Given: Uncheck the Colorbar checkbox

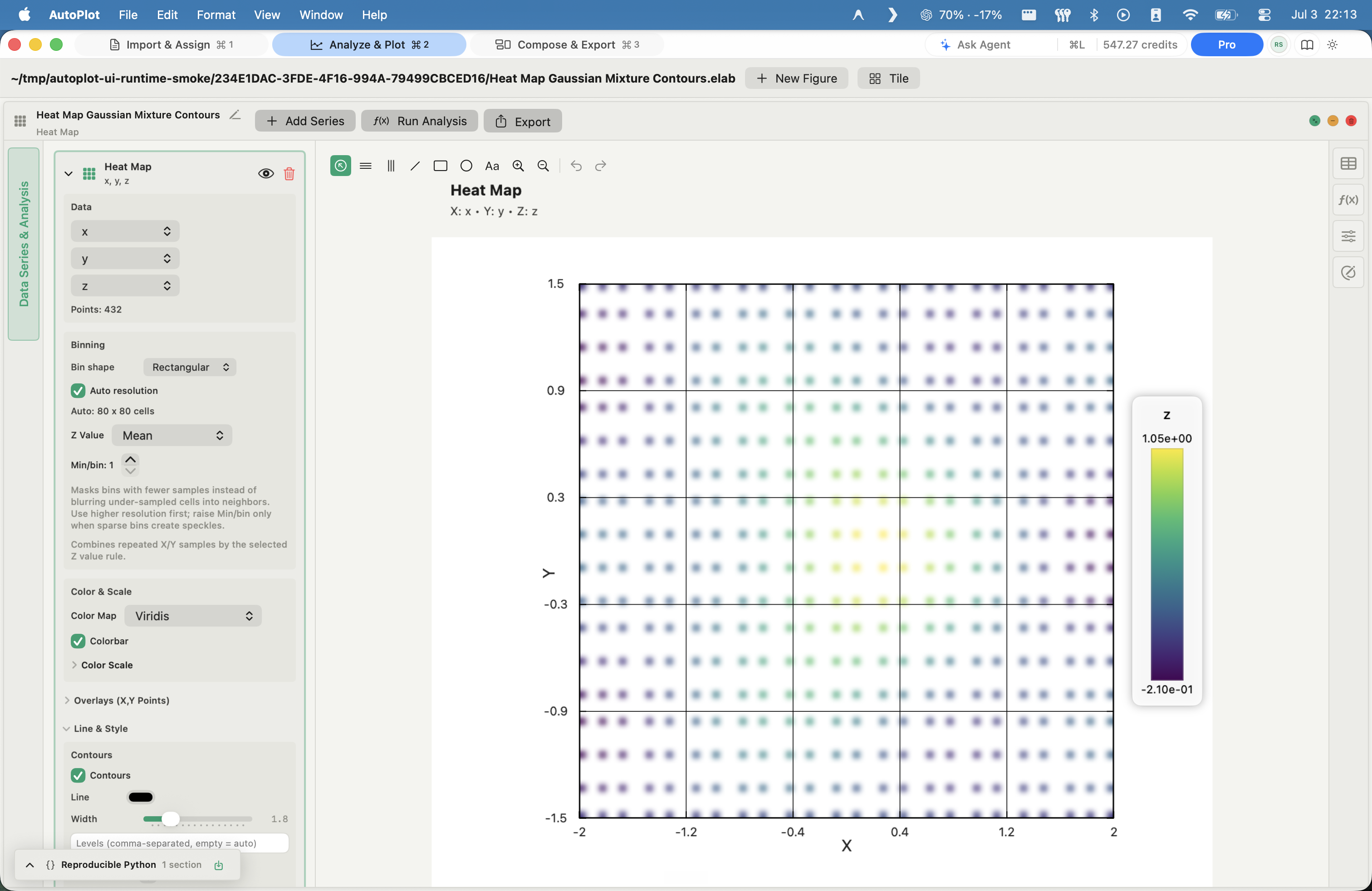Looking at the screenshot, I should (x=78, y=641).
